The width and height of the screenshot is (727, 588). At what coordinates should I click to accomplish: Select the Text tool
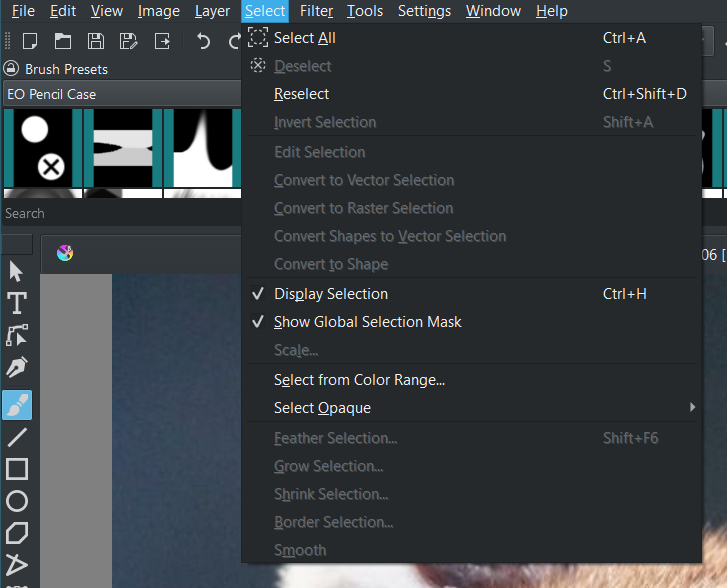pyautogui.click(x=17, y=303)
